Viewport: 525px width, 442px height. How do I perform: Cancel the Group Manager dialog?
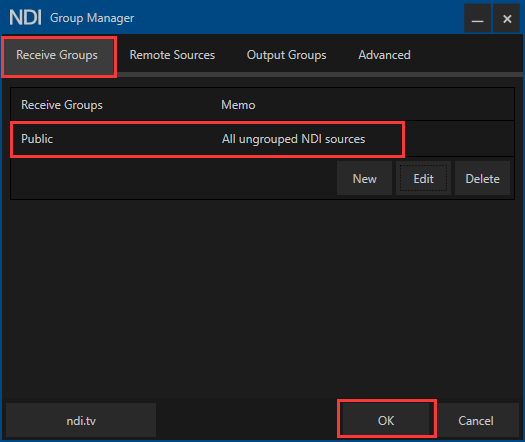click(x=476, y=420)
